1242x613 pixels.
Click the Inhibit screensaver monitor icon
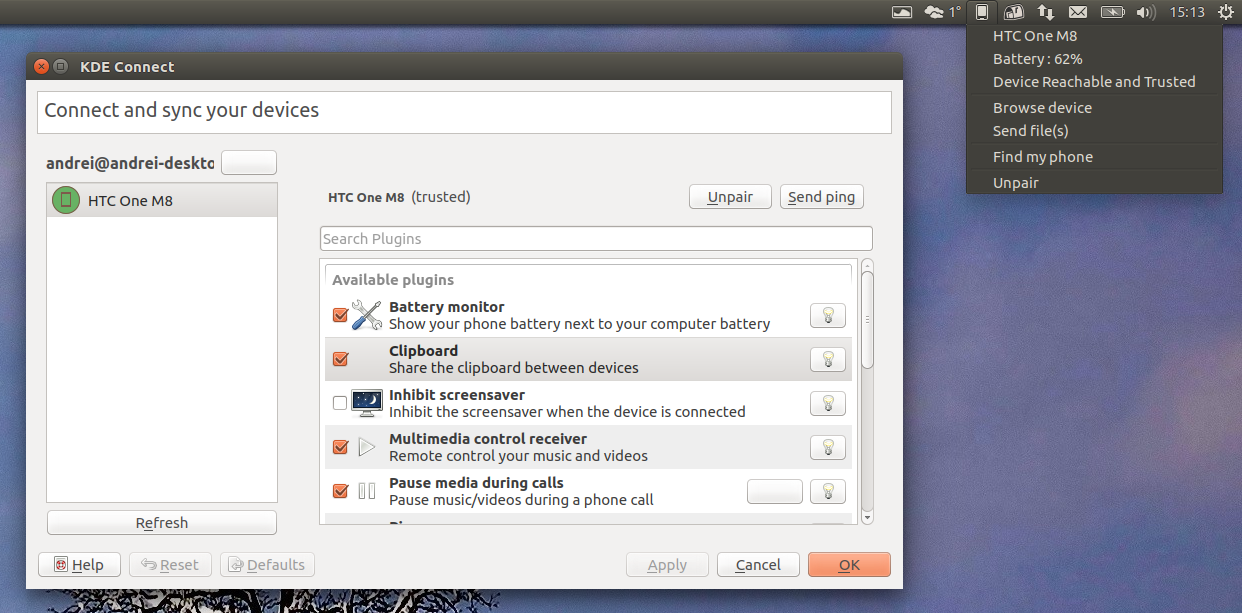pos(366,402)
